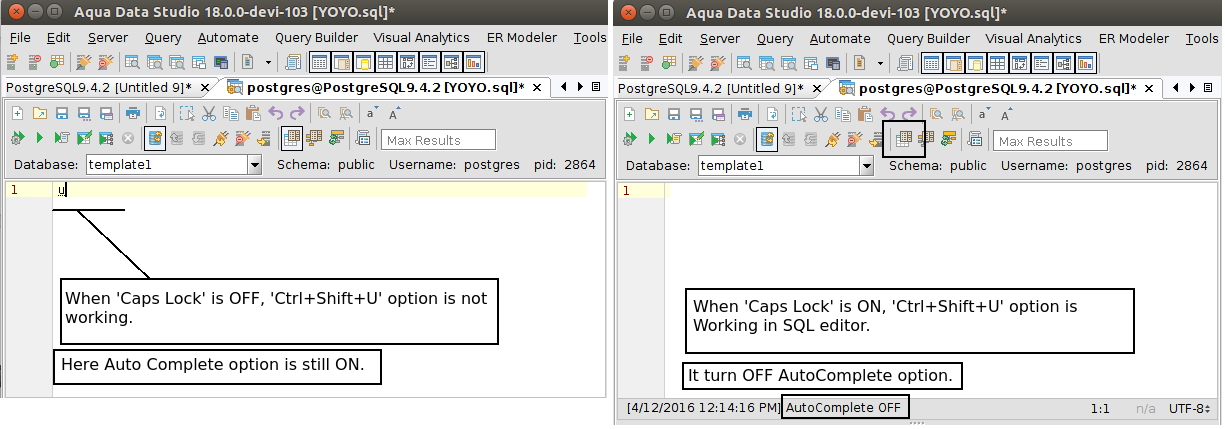This screenshot has width=1225, height=429.
Task: Toggle Auto Commit database icon in right window
Action: (x=767, y=139)
